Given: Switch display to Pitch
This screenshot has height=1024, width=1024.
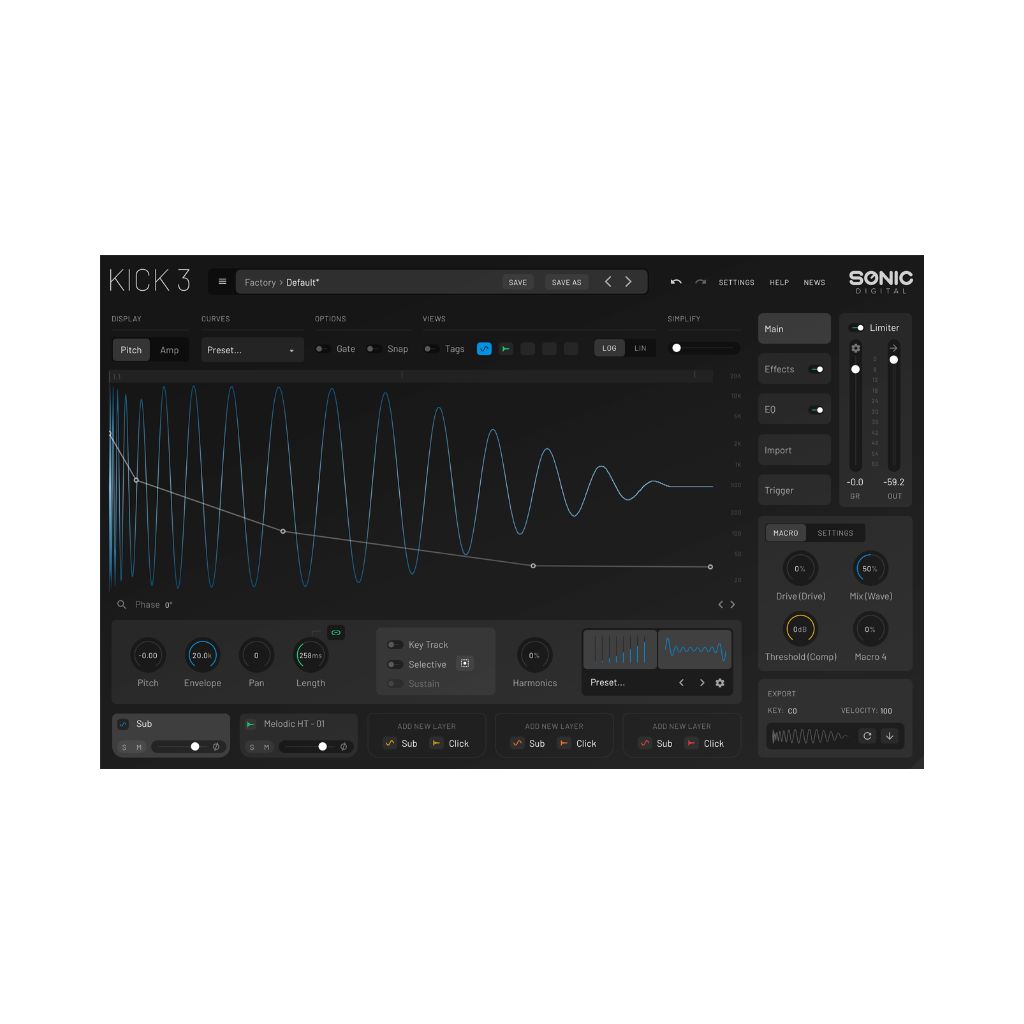Looking at the screenshot, I should tap(131, 350).
